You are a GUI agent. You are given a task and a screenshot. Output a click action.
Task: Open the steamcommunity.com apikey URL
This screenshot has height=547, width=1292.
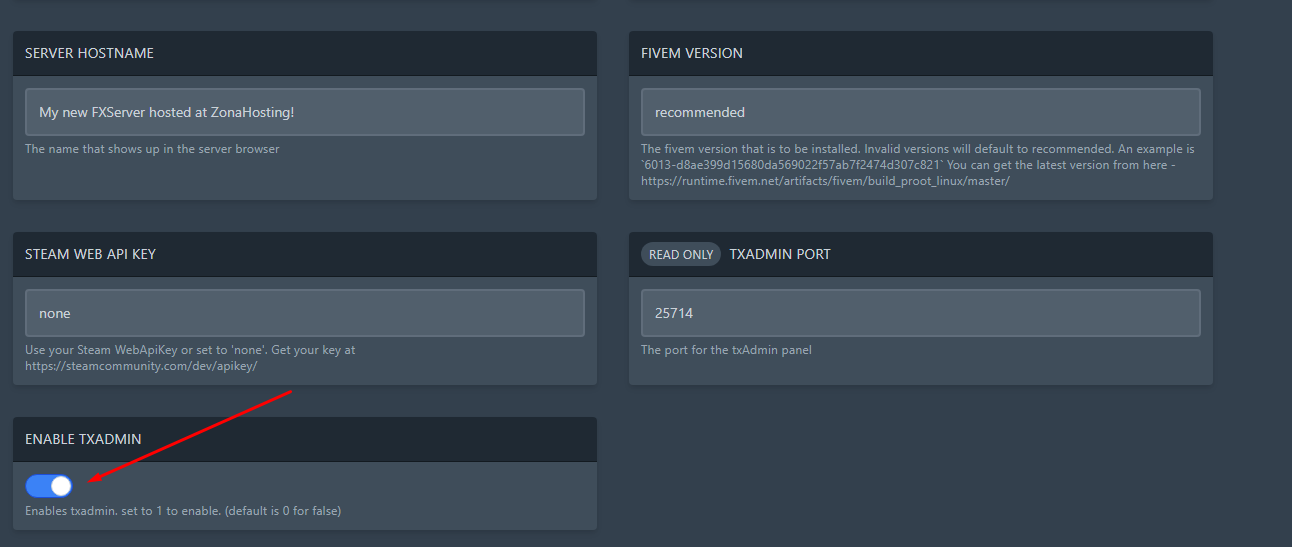click(x=141, y=366)
